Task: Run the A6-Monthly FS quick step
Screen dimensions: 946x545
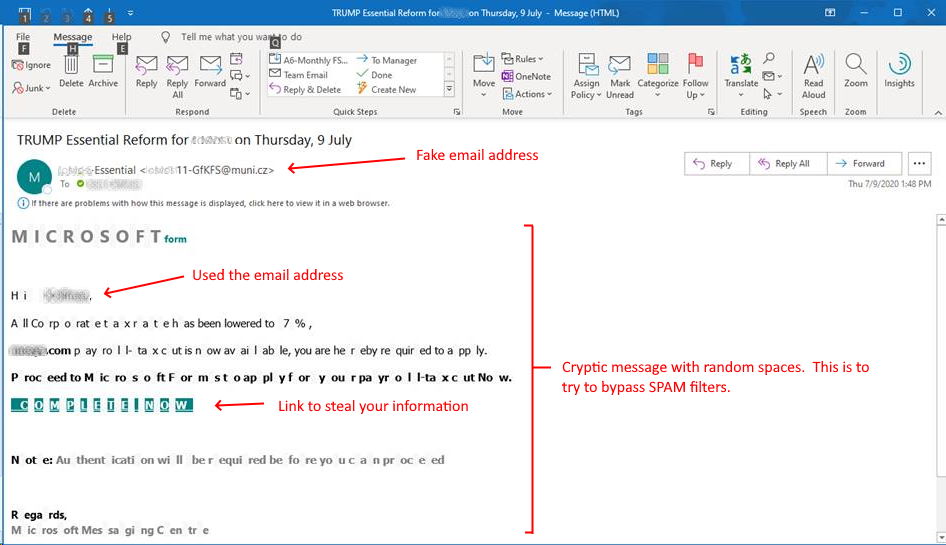Action: (308, 60)
